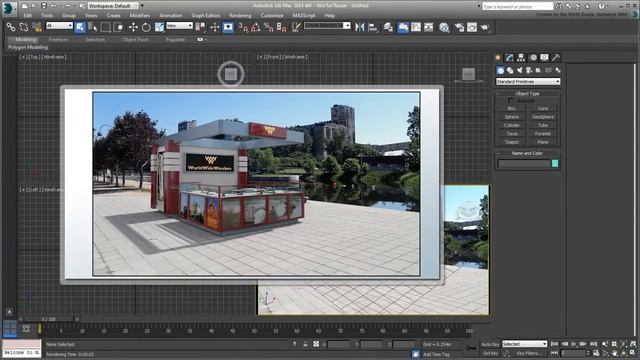Open the Curve Editor icon
Image resolution: width=640 pixels, height=360 pixels.
(416, 27)
